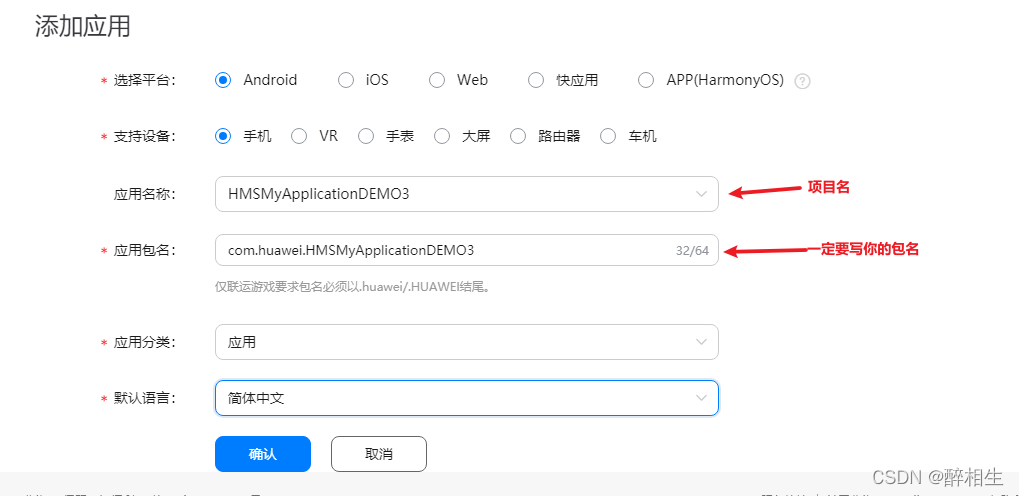Select APP(HarmonyOS) platform option

(x=645, y=80)
